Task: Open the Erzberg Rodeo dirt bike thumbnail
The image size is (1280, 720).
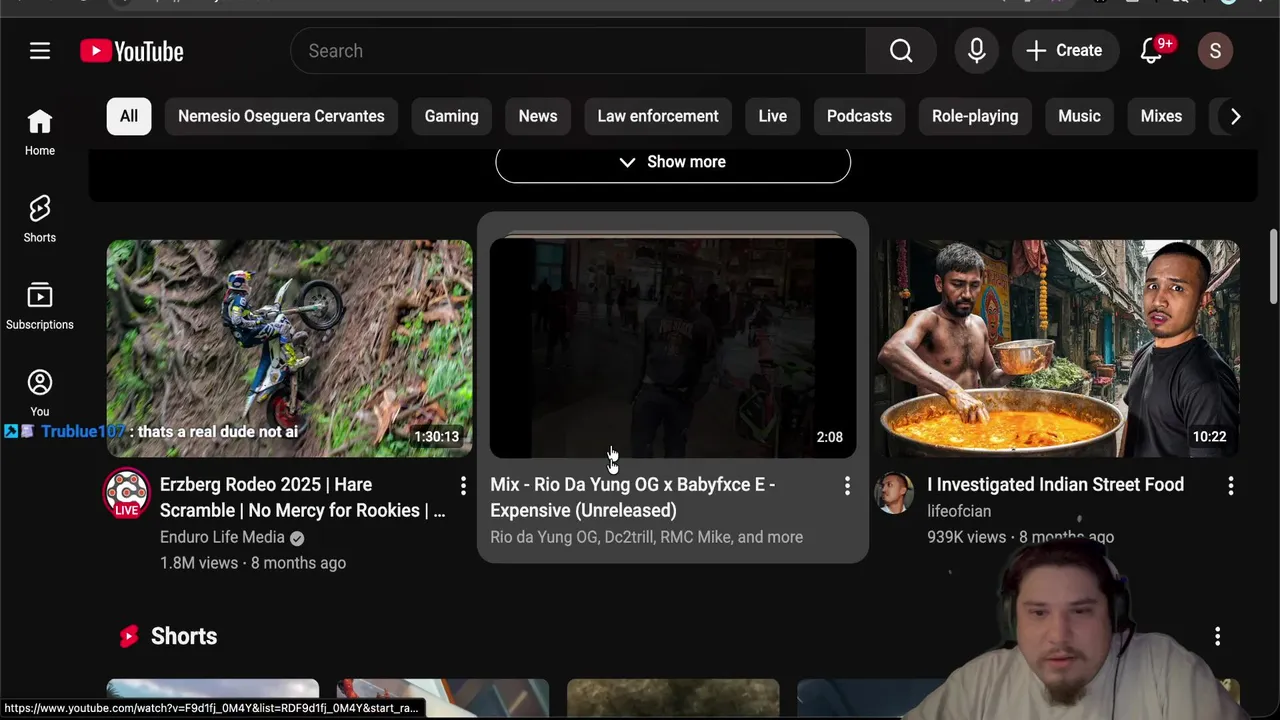Action: (x=290, y=348)
